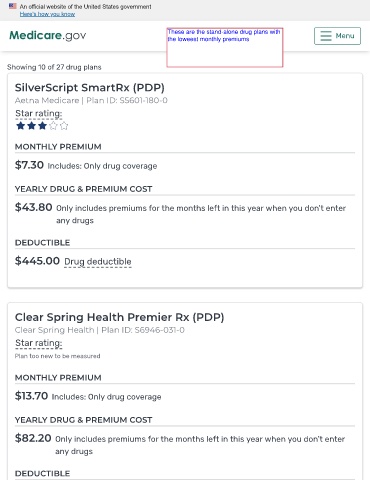Click the hamburger icon in Menu button
The image size is (370, 480).
(326, 36)
